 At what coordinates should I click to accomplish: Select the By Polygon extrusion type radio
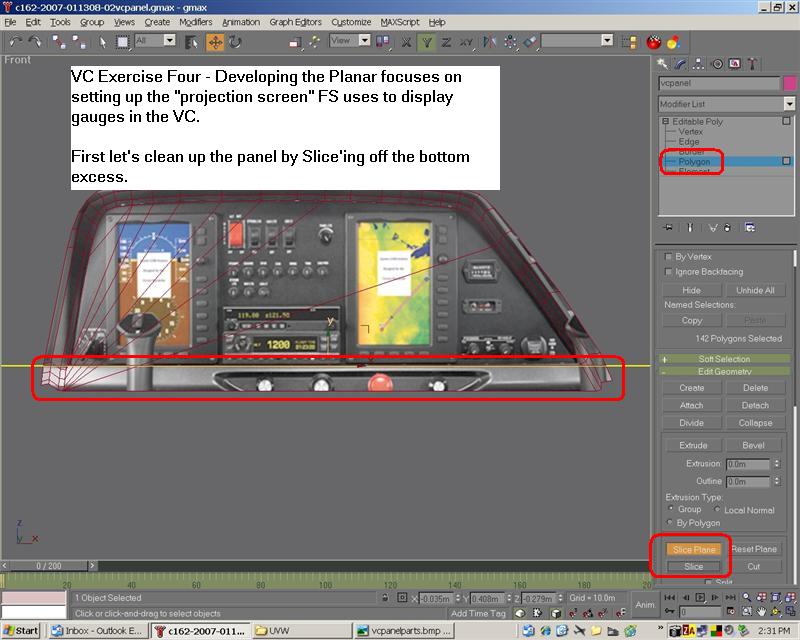[671, 522]
